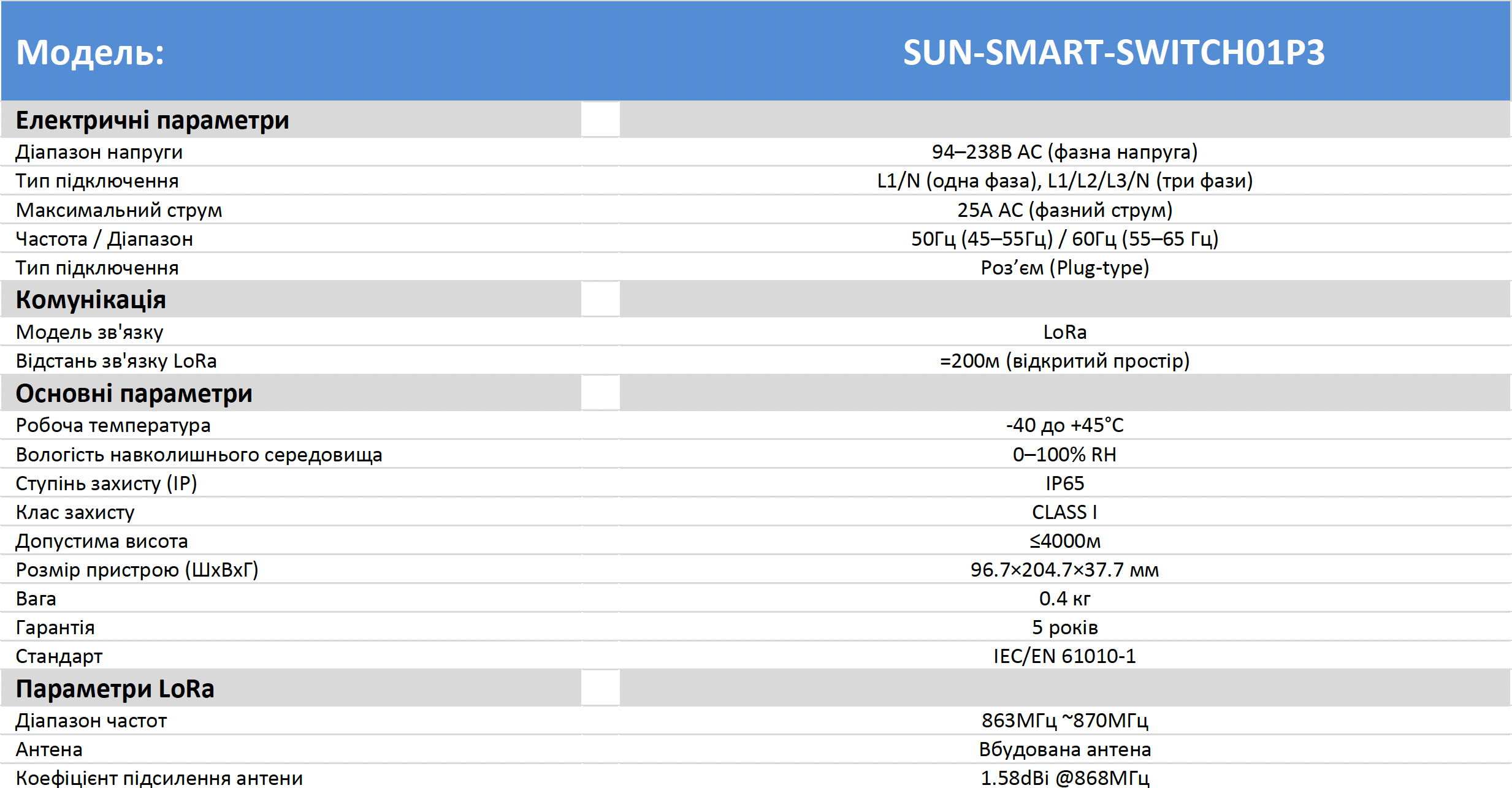Select the 'Допустима висота' label

click(102, 541)
